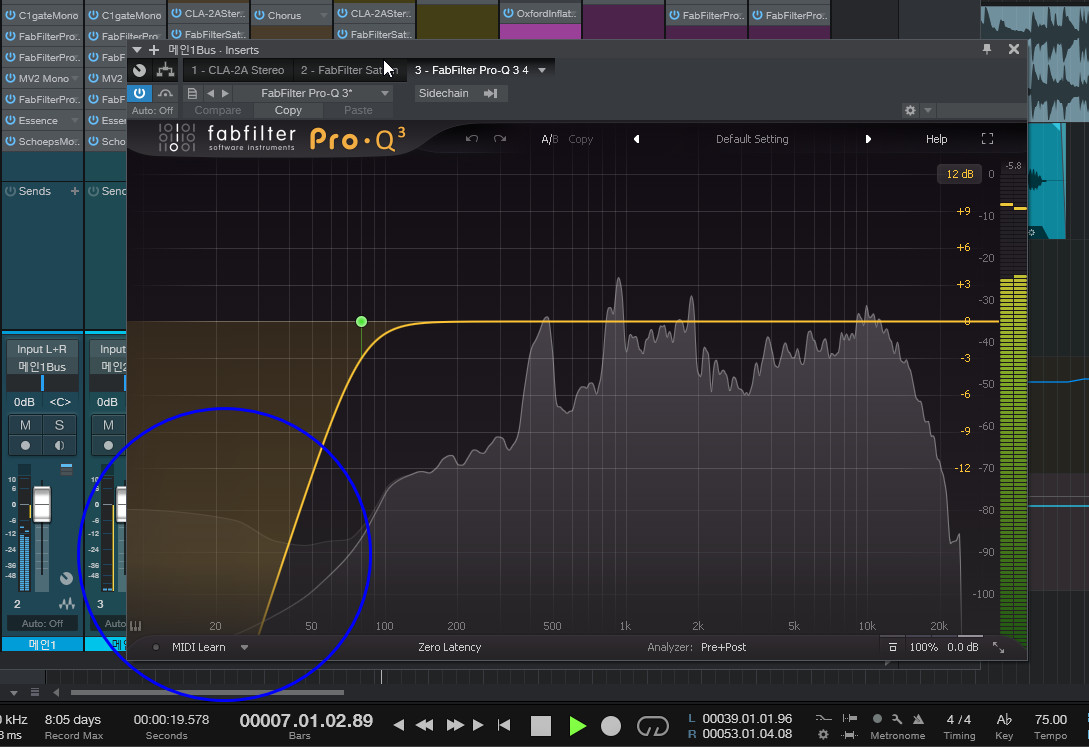Select previous preset arrow in plugin header
This screenshot has width=1089, height=747.
pos(210,93)
